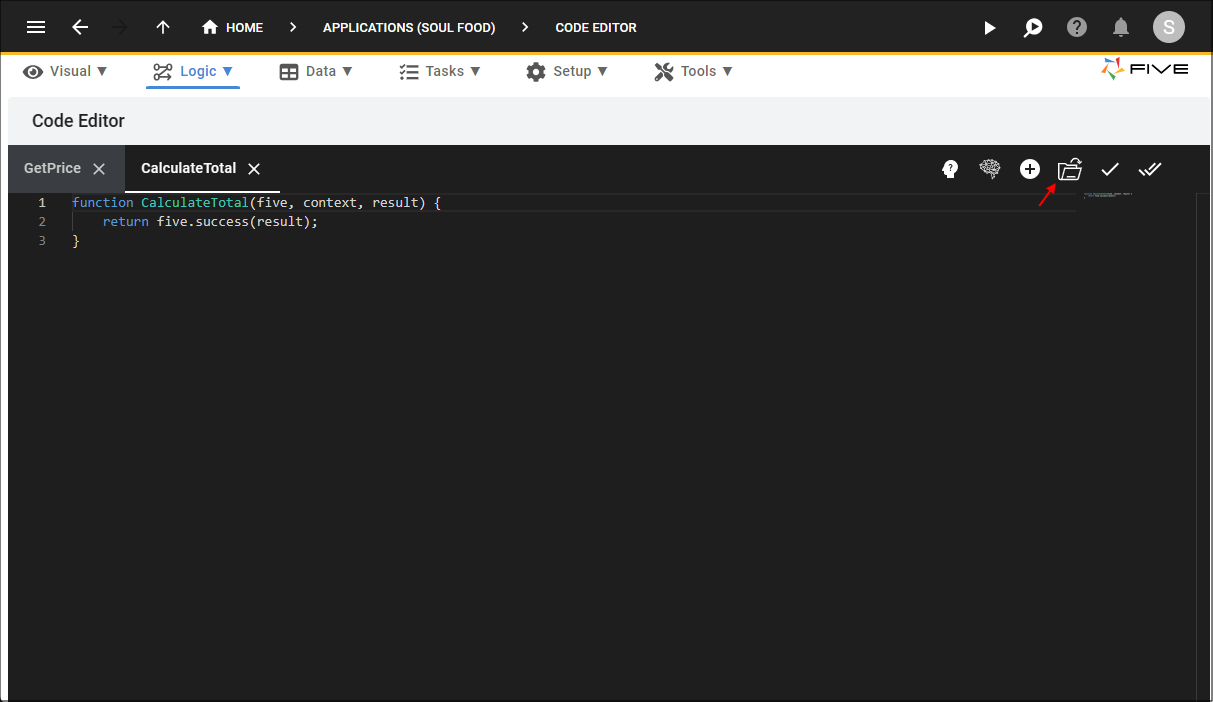1213x702 pixels.
Task: Open the user avatar S
Action: pyautogui.click(x=1169, y=27)
